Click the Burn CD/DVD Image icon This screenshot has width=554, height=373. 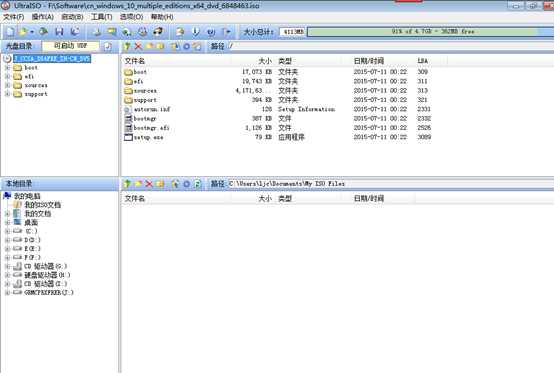158,32
